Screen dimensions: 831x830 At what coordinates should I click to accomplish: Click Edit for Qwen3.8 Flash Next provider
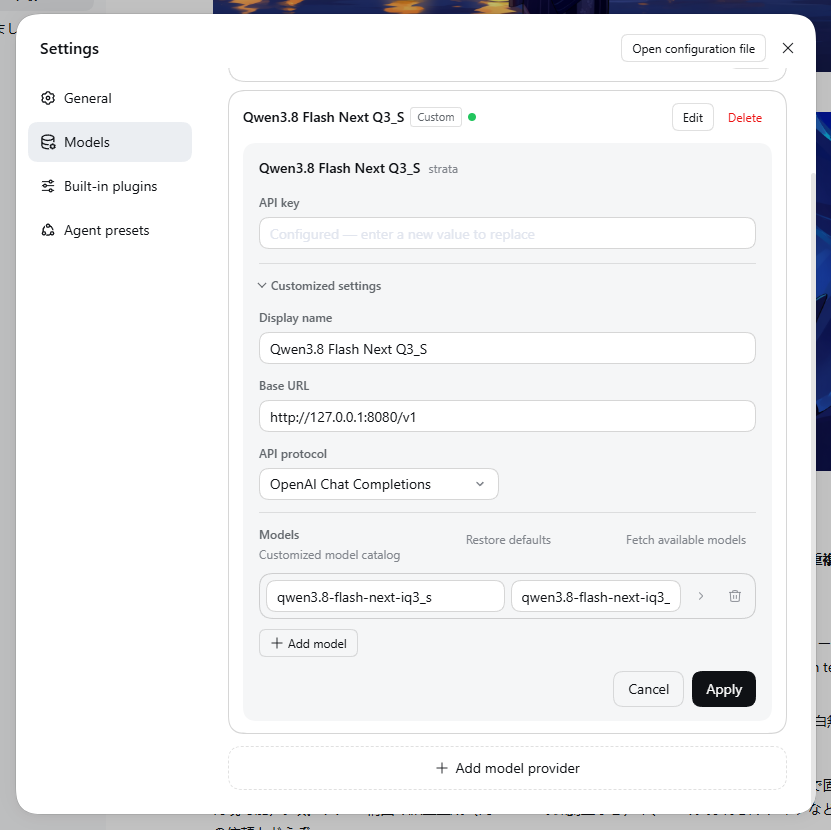coord(693,118)
